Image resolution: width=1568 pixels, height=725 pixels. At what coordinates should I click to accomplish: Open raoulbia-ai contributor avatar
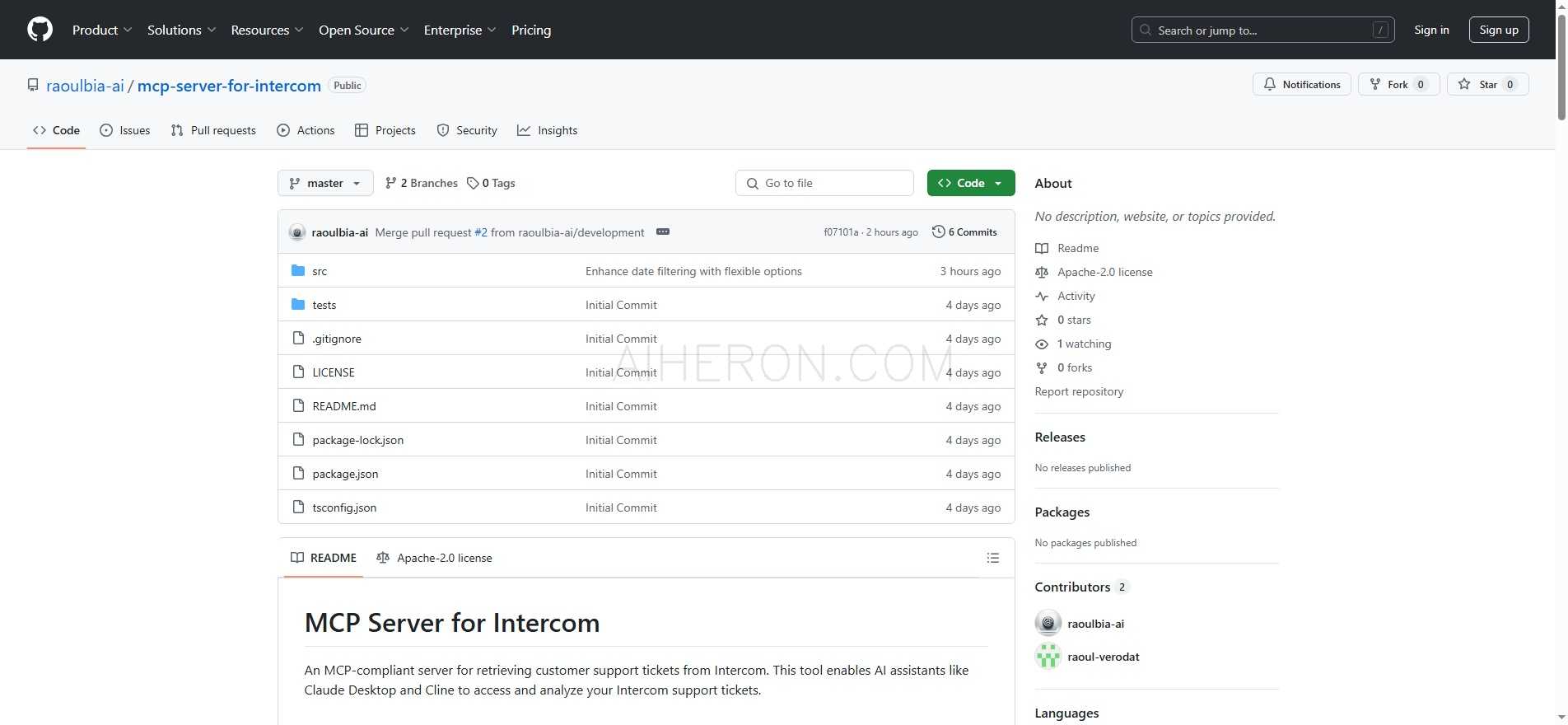[x=1048, y=624]
